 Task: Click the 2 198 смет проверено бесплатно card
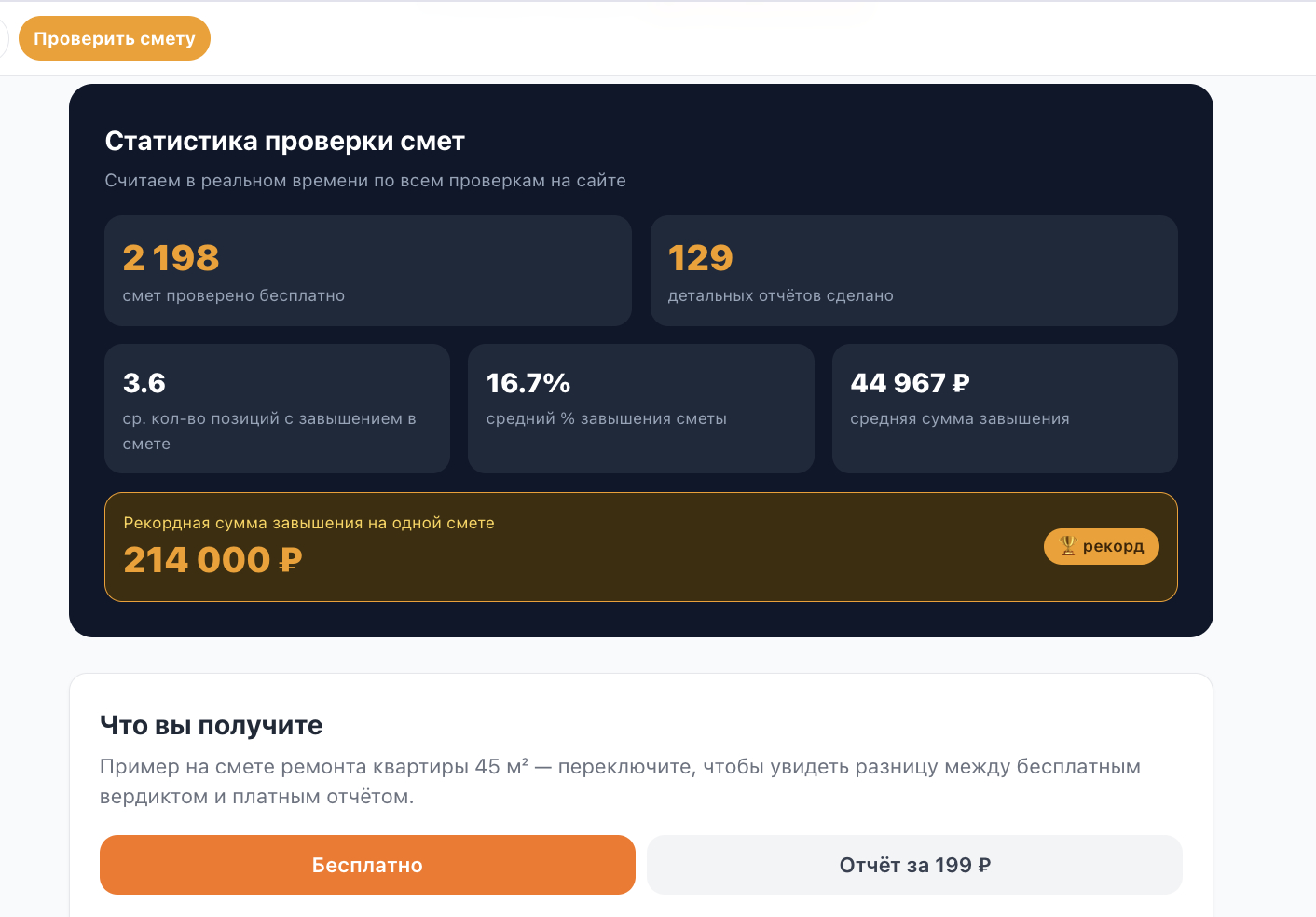point(368,270)
